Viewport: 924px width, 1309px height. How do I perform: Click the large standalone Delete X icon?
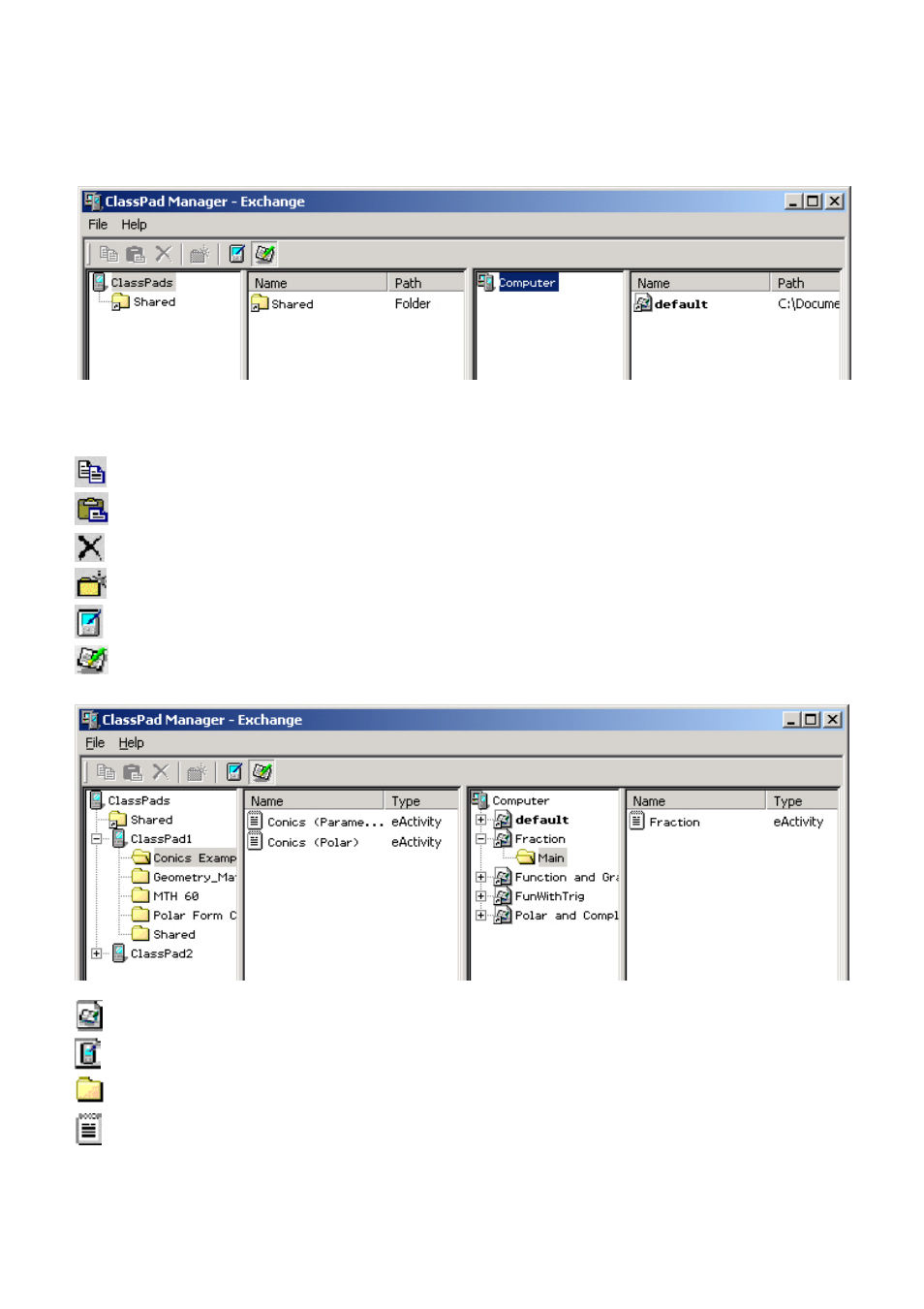click(x=90, y=547)
